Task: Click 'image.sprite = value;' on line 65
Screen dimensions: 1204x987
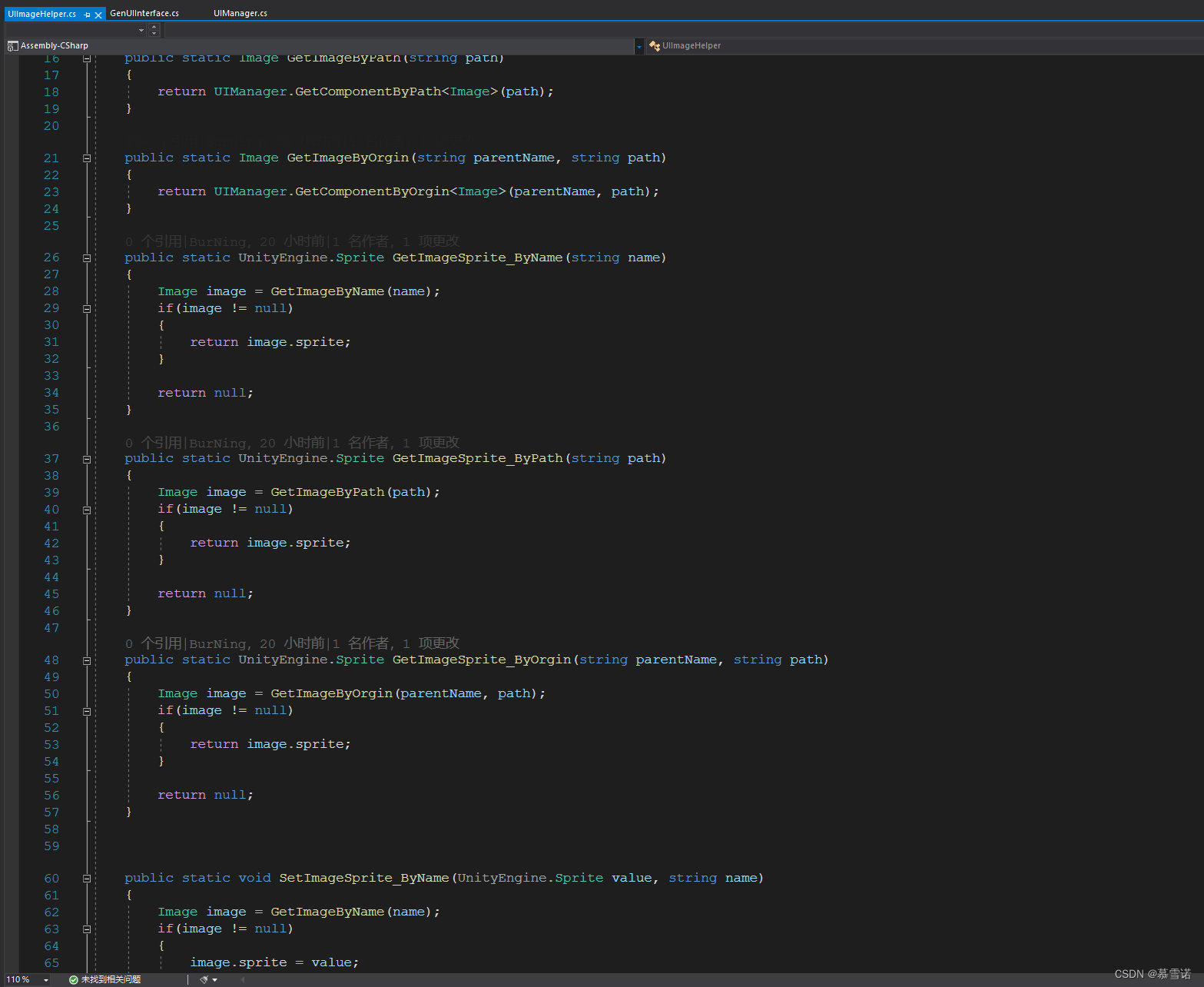Action: click(x=274, y=962)
